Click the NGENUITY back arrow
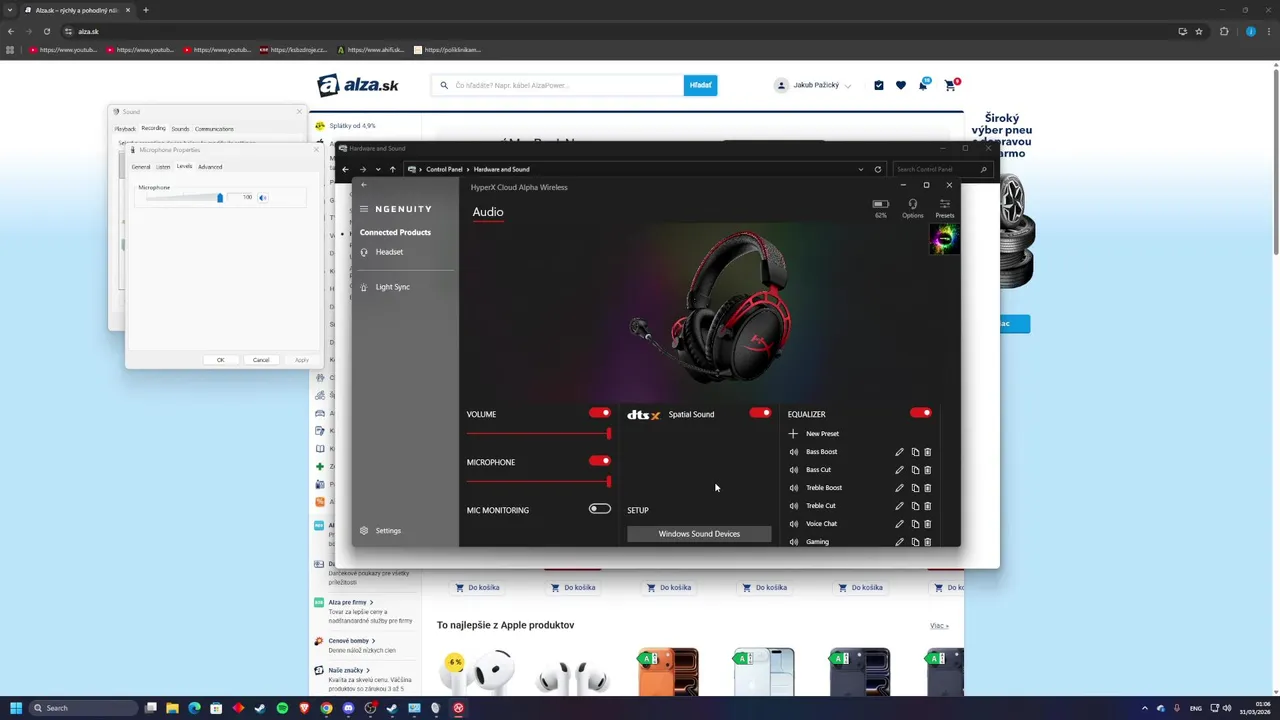Image resolution: width=1280 pixels, height=720 pixels. (364, 185)
